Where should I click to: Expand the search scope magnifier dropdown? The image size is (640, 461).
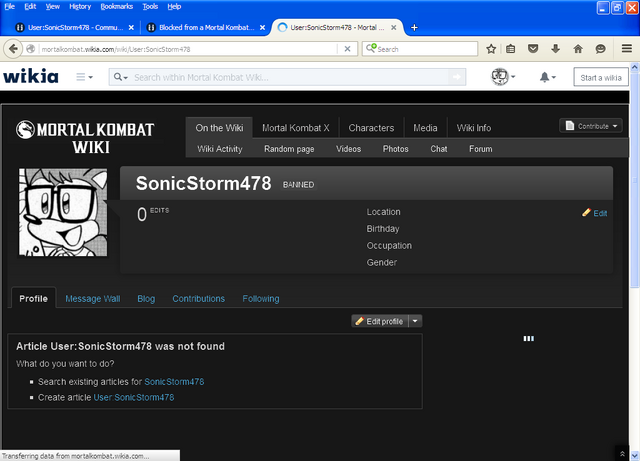coord(120,77)
